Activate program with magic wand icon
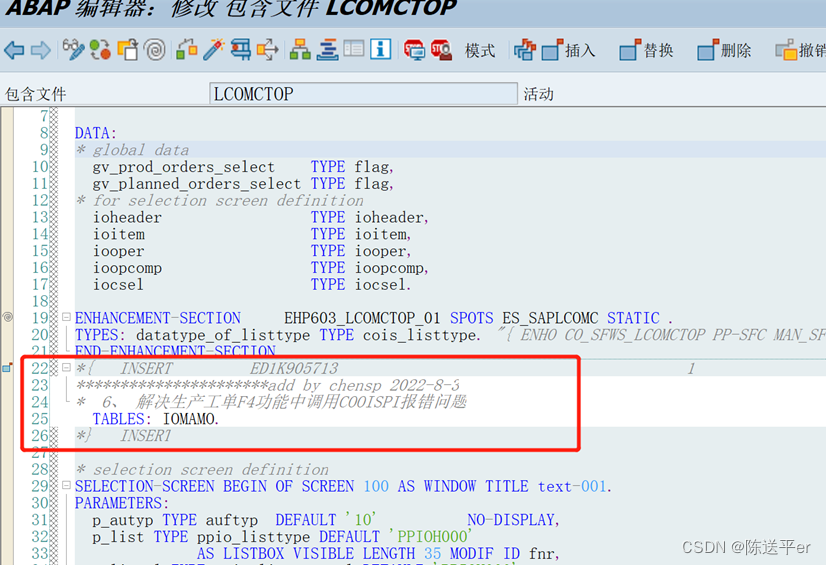Viewport: 826px width, 565px height. [214, 49]
